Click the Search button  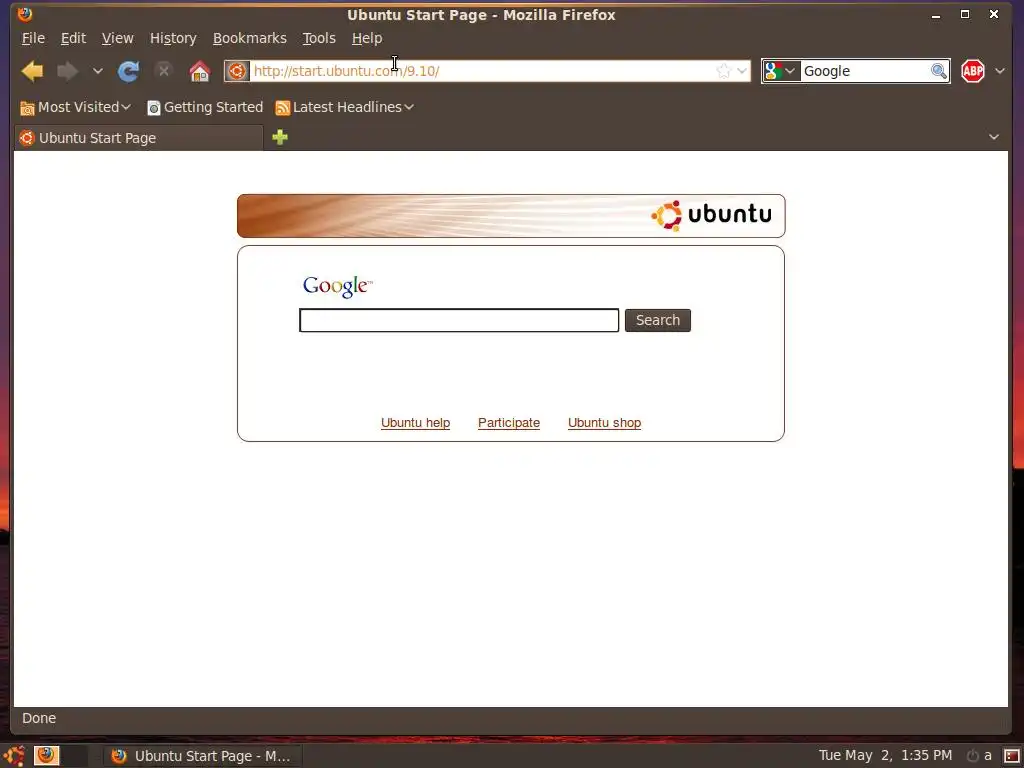pos(658,321)
